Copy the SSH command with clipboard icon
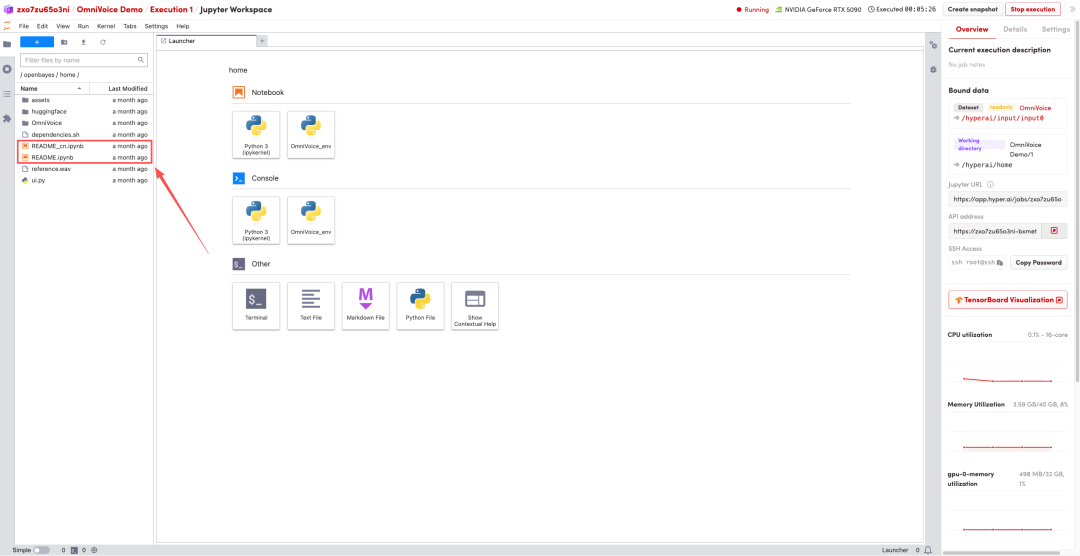Screen dimensions: 1080x556 [x=999, y=262]
